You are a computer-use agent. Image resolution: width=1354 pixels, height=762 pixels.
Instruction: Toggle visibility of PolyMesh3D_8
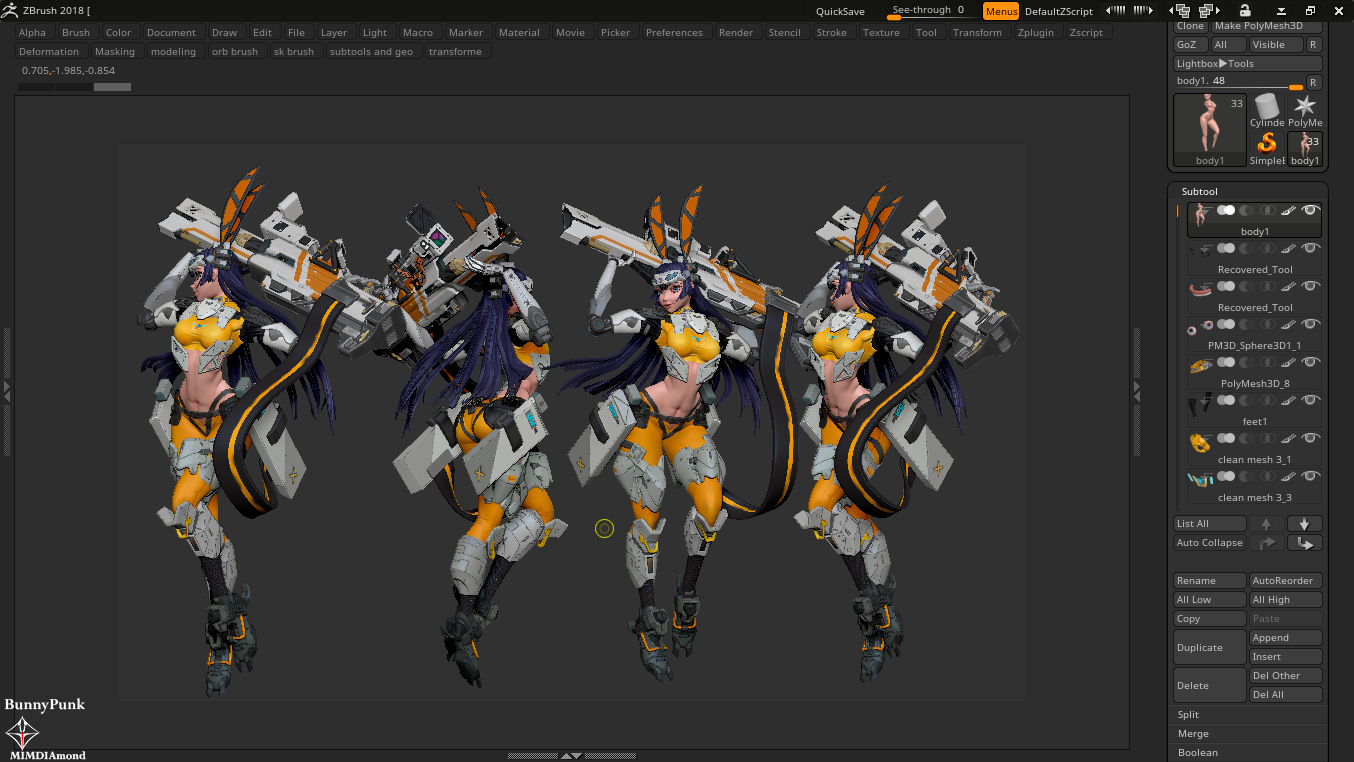(1311, 362)
